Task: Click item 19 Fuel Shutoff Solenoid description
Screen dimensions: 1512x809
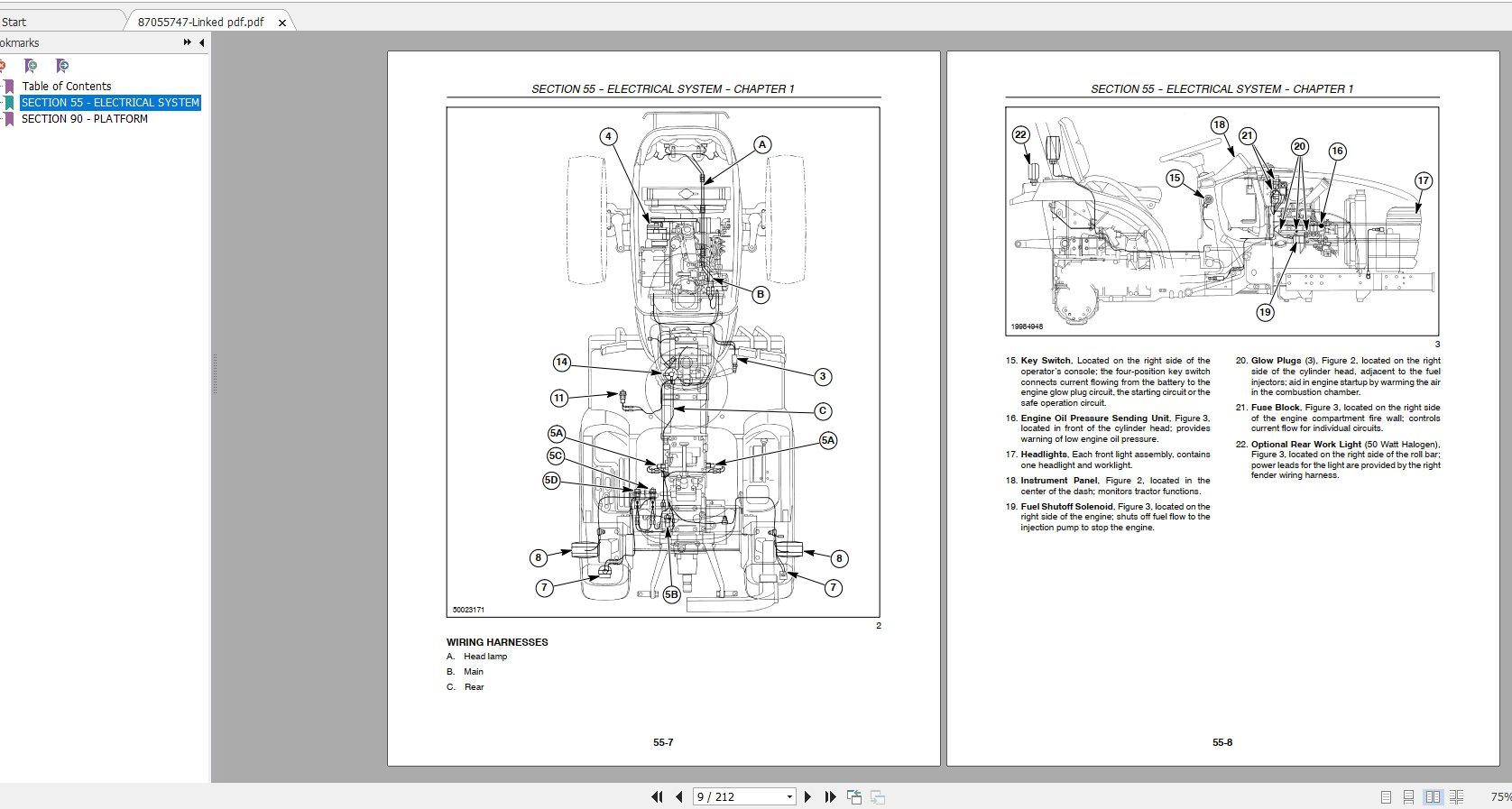Action: coord(1109,517)
